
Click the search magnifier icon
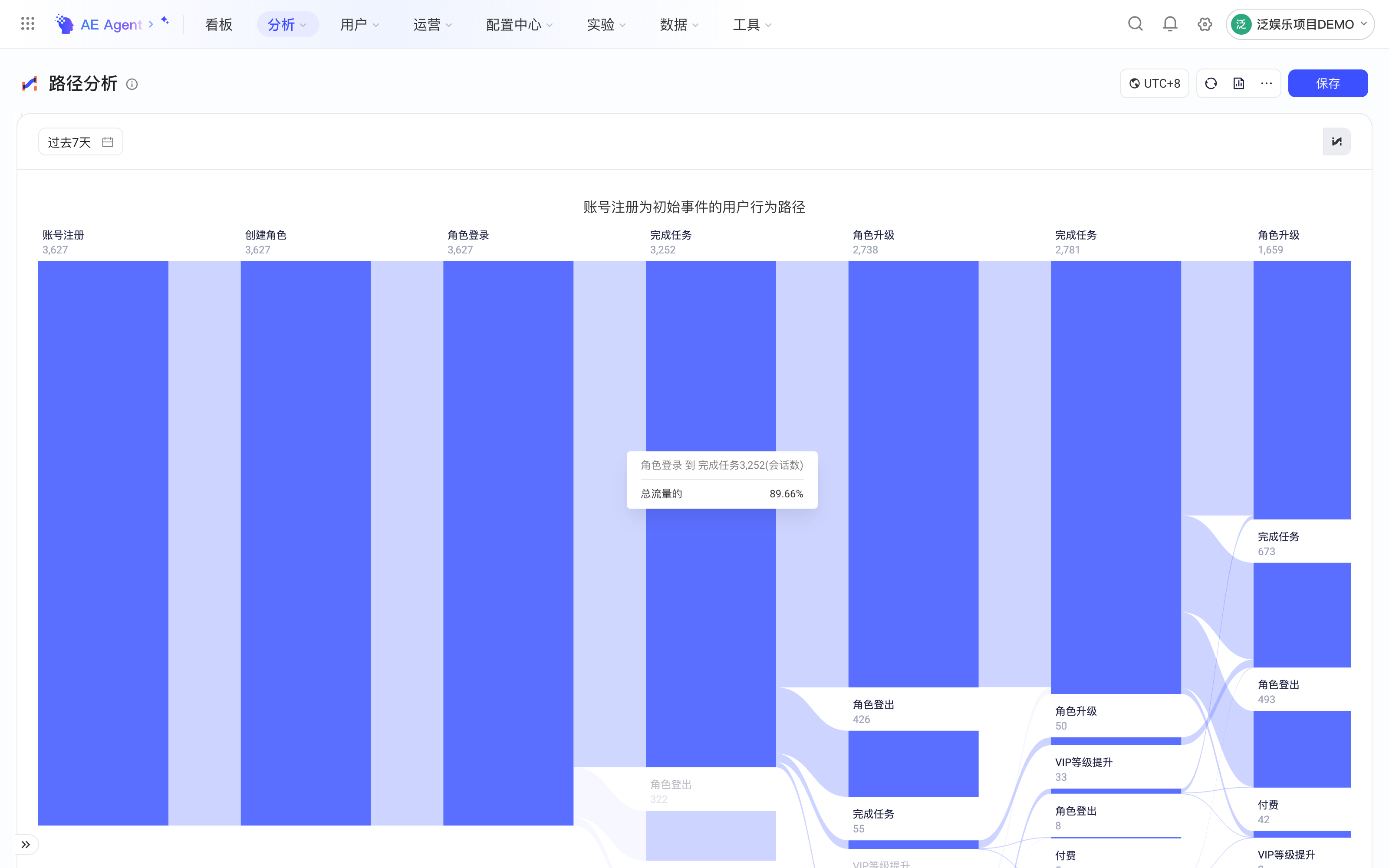(1135, 24)
